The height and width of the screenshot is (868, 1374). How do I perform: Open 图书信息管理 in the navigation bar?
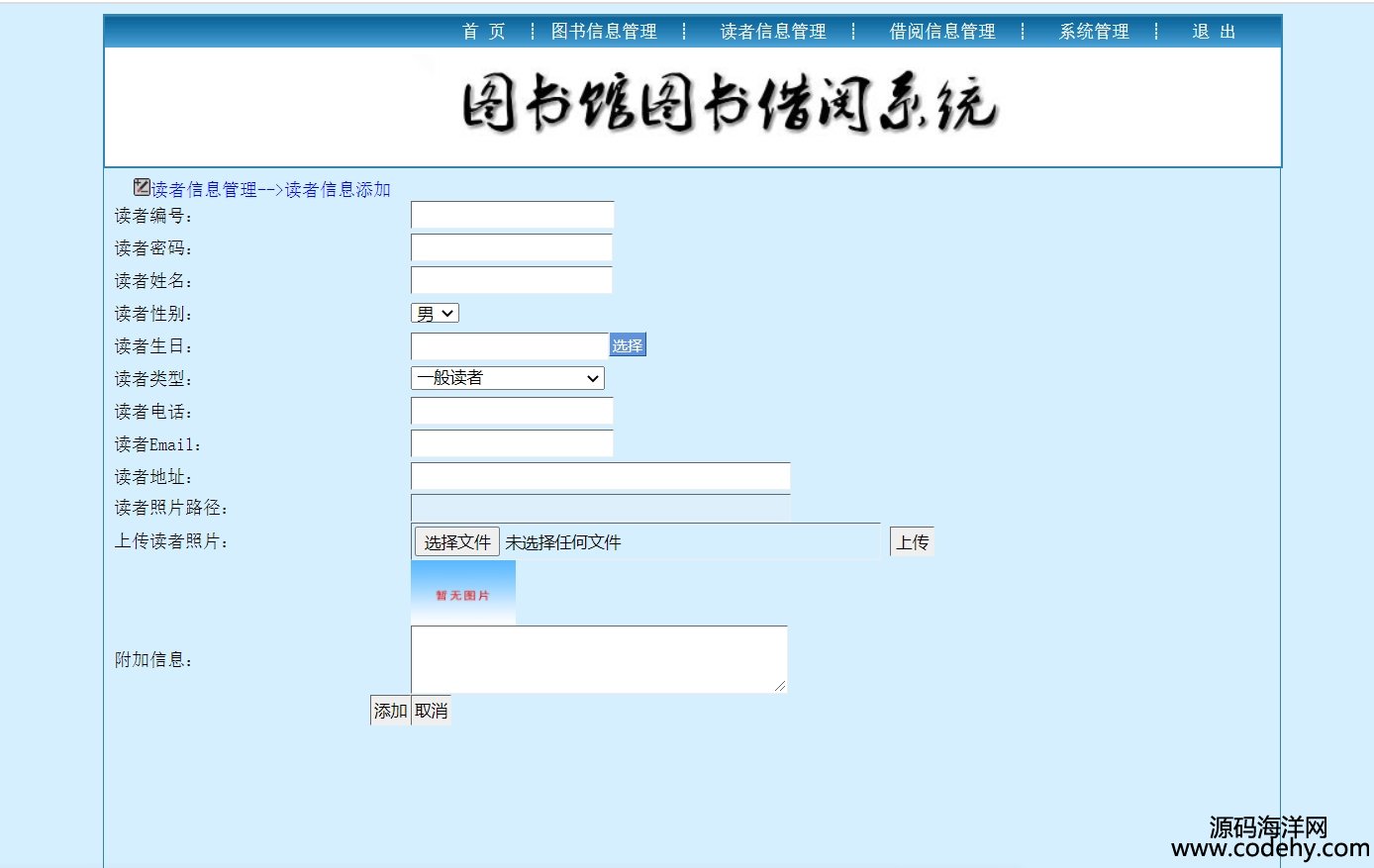(604, 32)
